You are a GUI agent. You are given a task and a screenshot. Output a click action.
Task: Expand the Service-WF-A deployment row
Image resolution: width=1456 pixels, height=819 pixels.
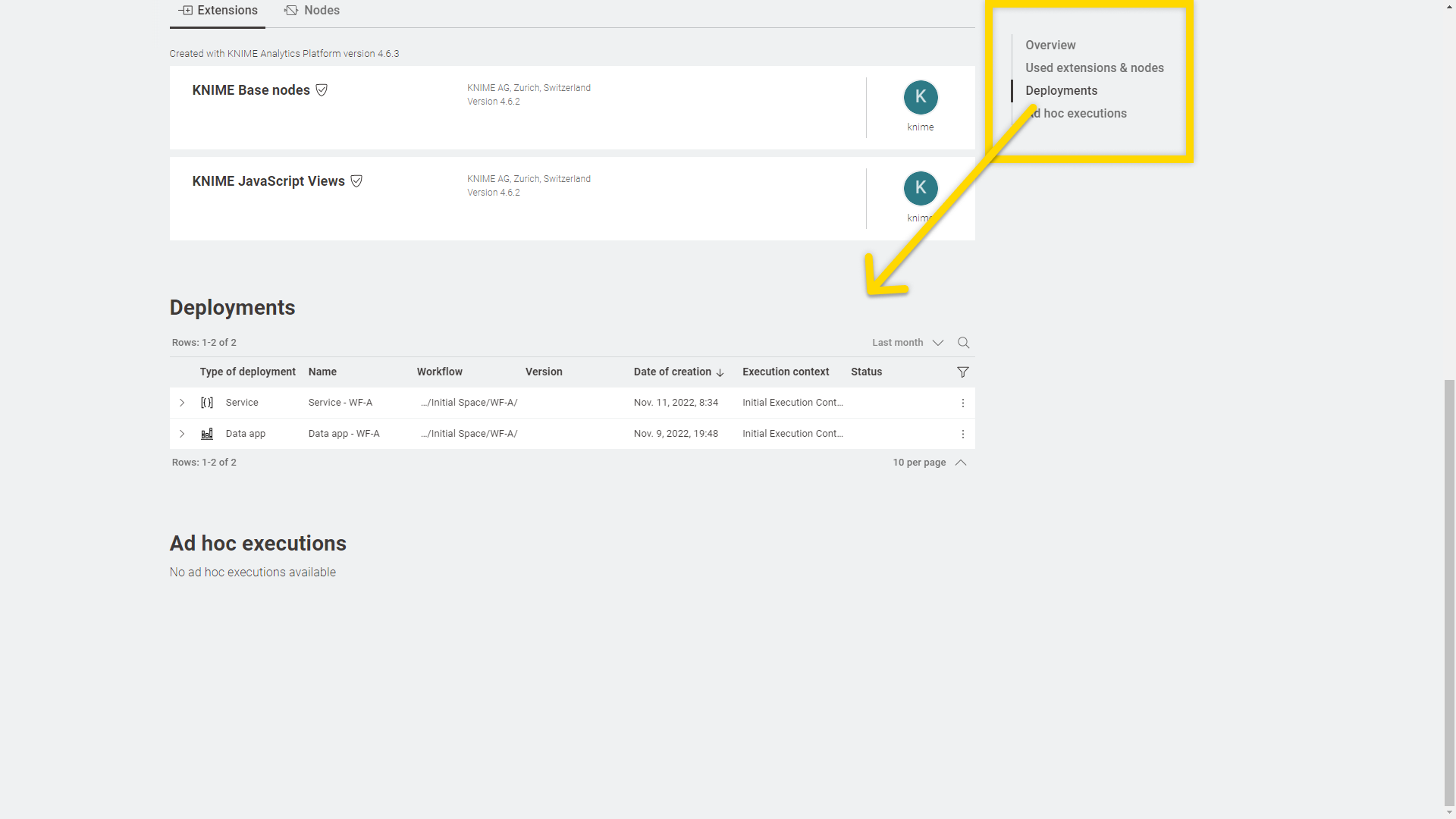tap(182, 402)
